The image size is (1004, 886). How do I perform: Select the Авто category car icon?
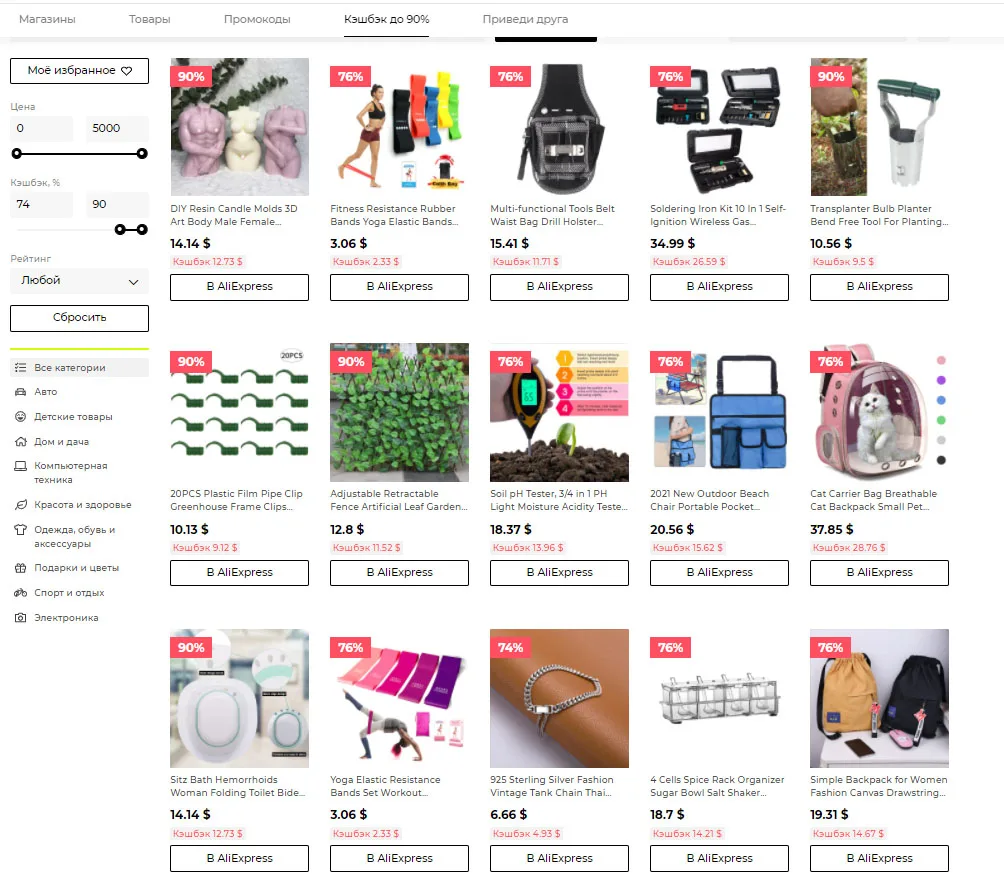tap(20, 392)
